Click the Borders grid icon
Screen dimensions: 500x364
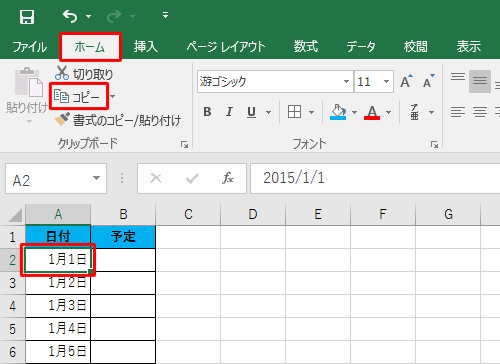[x=294, y=112]
